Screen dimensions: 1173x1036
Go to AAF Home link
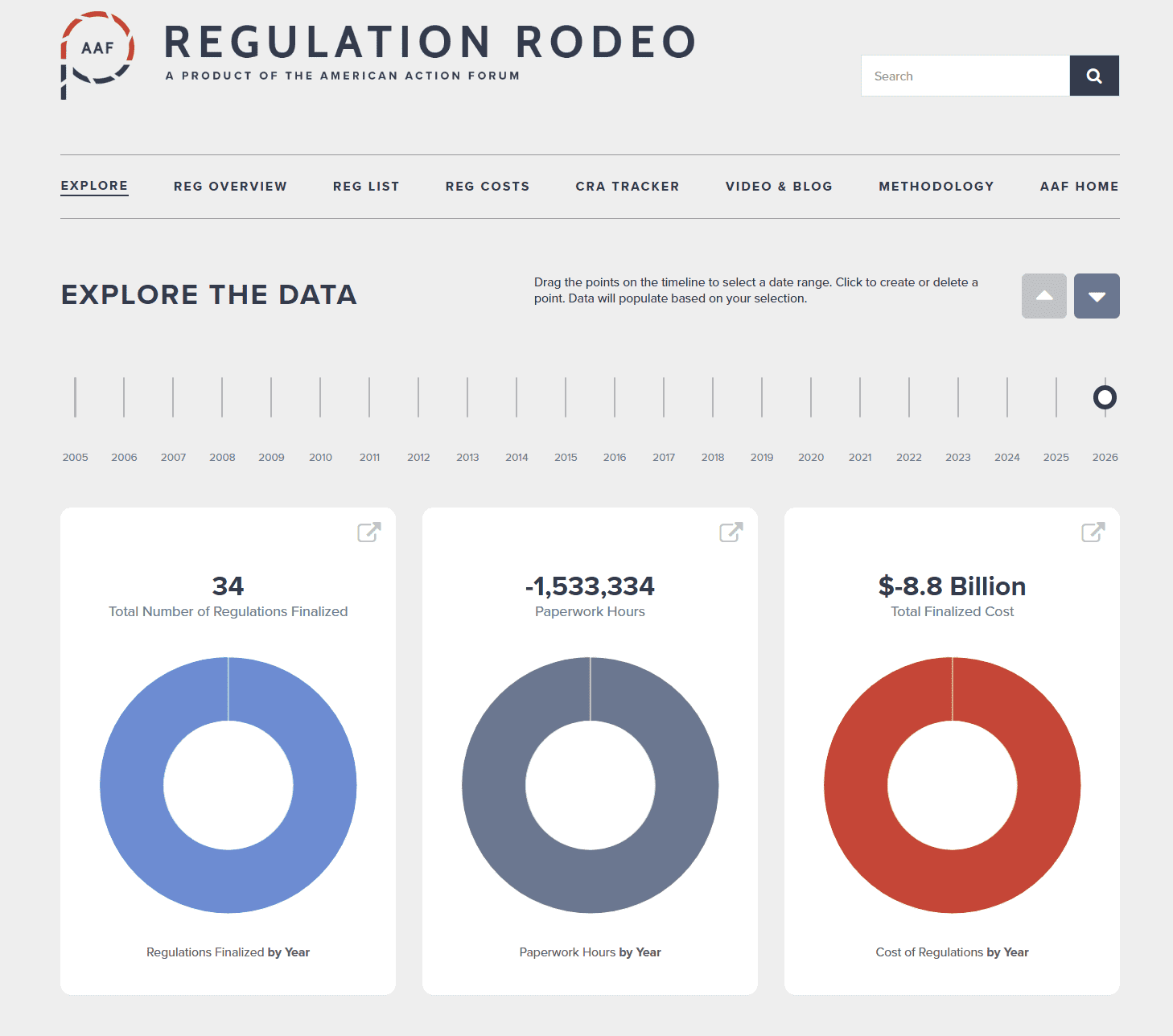[1079, 187]
